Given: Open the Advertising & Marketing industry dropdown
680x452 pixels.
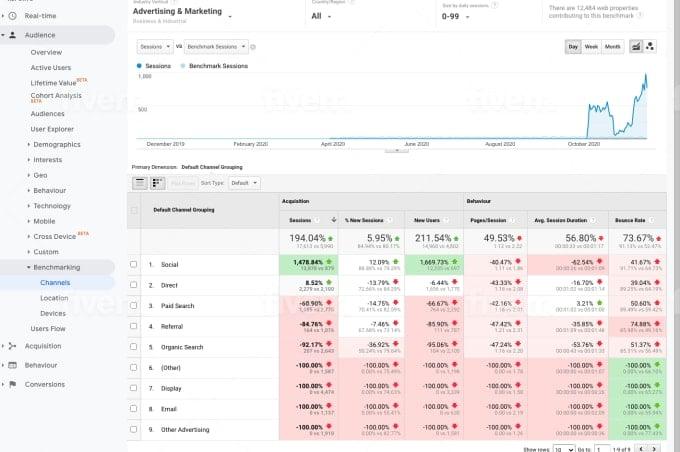Looking at the screenshot, I should pyautogui.click(x=182, y=12).
